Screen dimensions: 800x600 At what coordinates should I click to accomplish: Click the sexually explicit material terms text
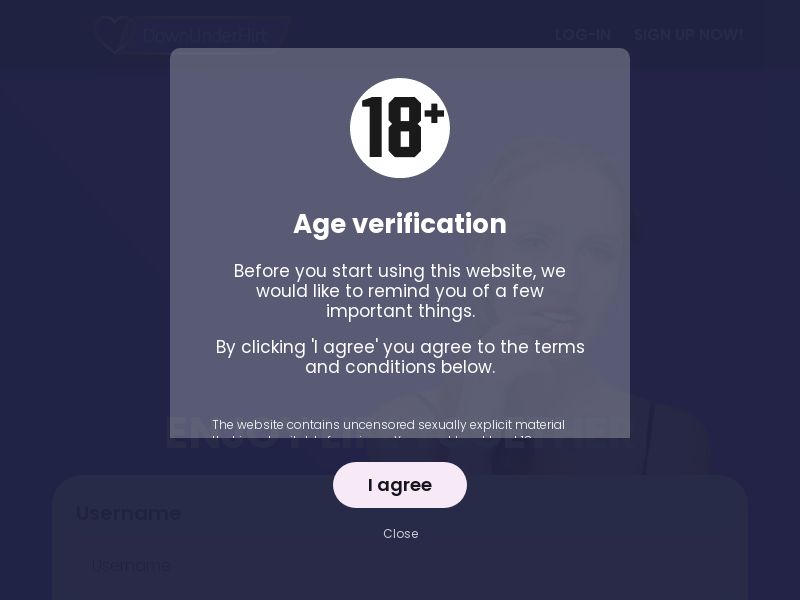388,425
